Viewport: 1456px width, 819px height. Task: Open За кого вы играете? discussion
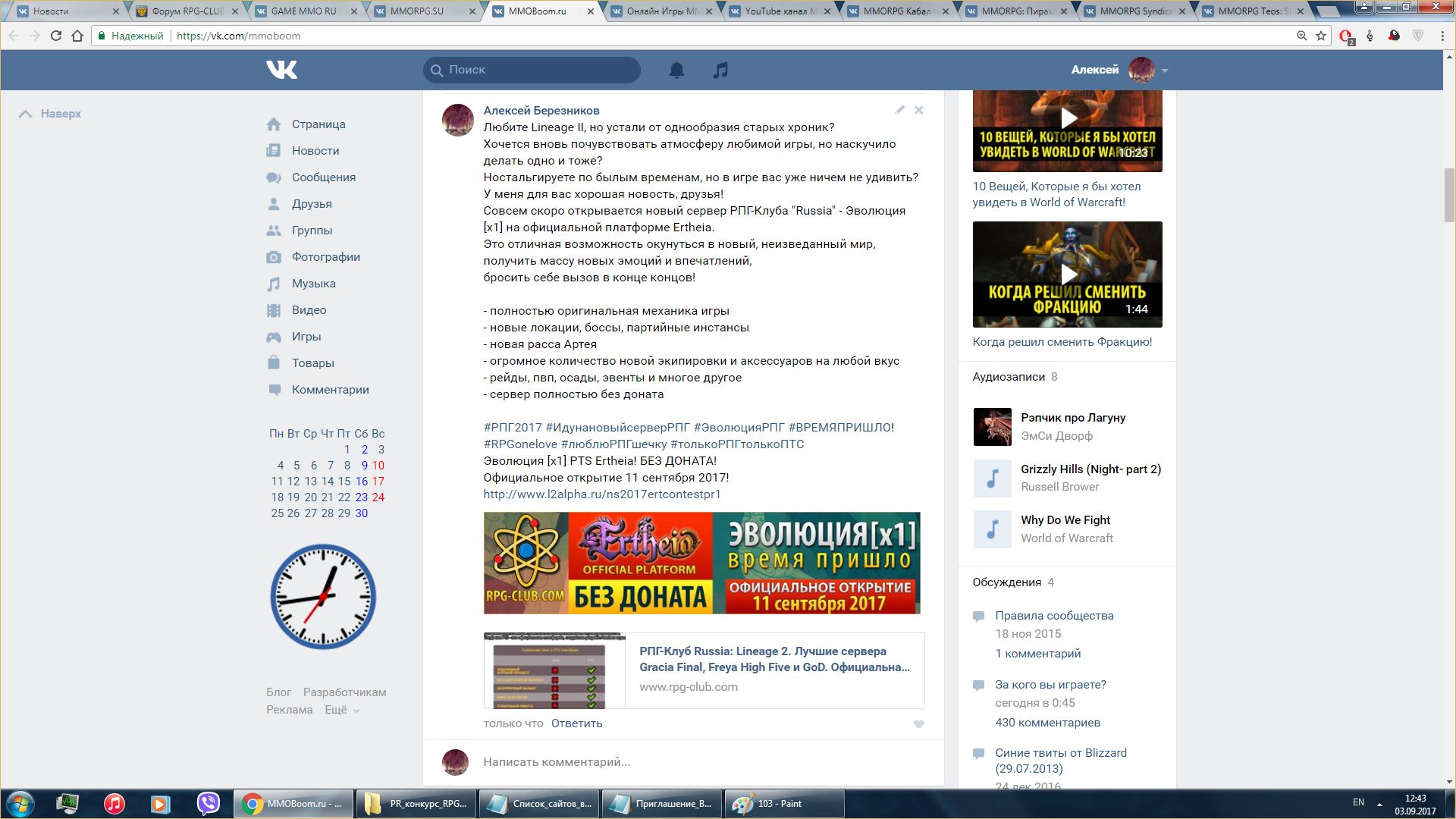(x=1050, y=685)
